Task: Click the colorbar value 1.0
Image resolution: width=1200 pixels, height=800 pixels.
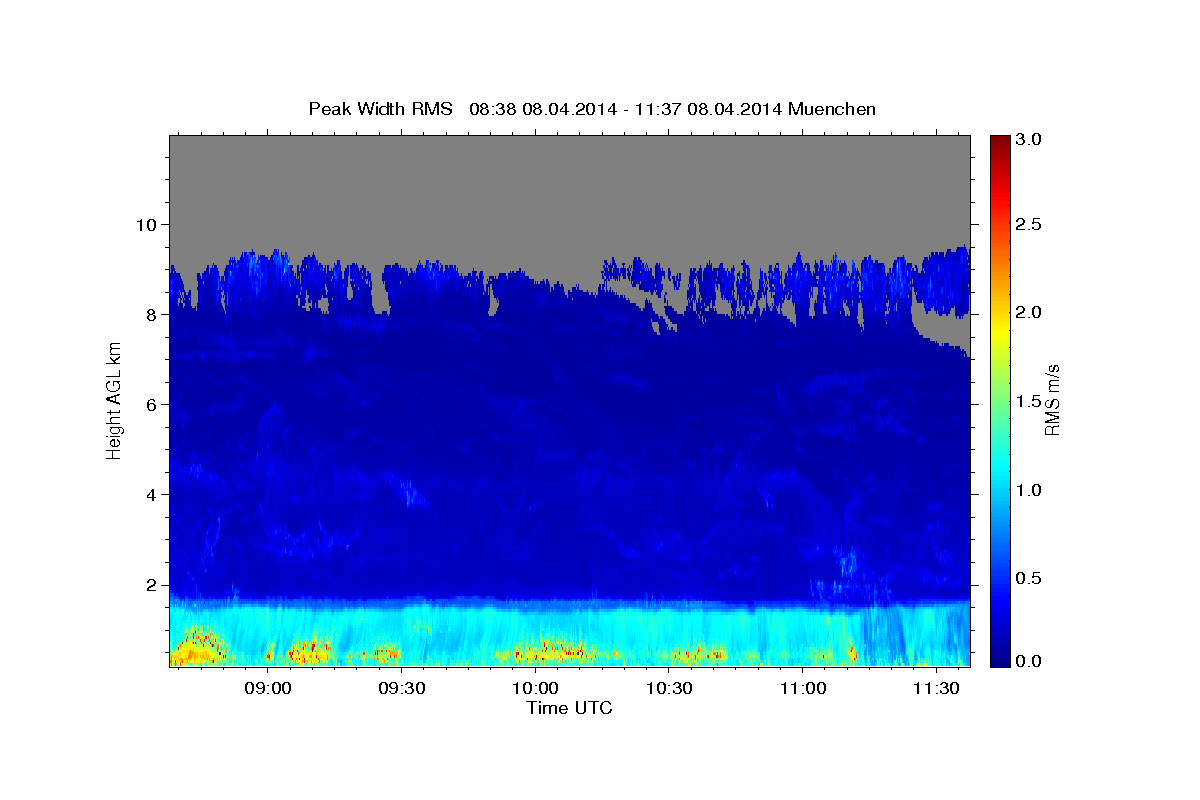Action: [1030, 490]
